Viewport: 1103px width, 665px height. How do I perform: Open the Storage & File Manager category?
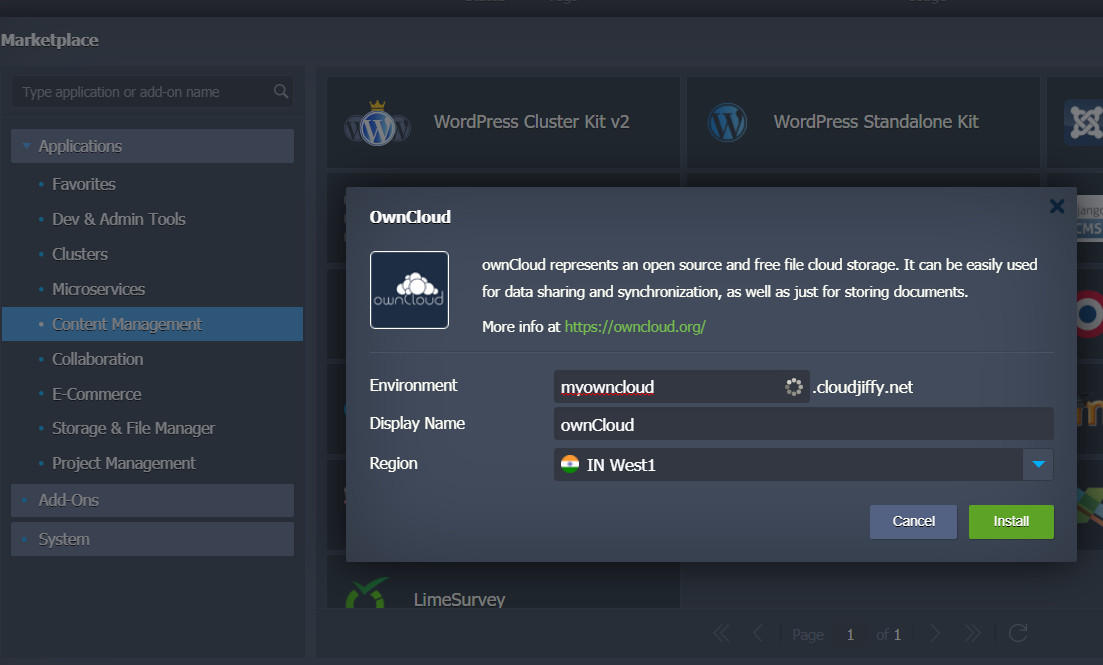coord(133,428)
